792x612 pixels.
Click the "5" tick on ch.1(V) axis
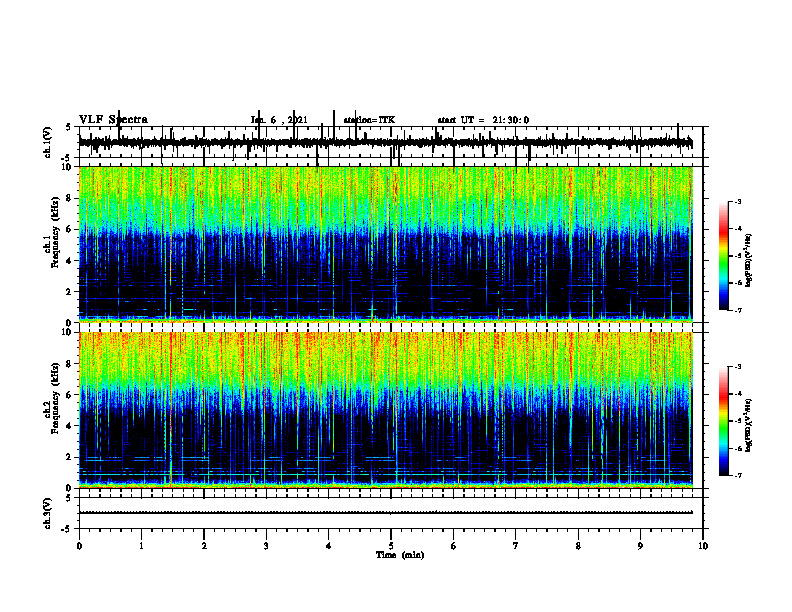click(x=69, y=127)
